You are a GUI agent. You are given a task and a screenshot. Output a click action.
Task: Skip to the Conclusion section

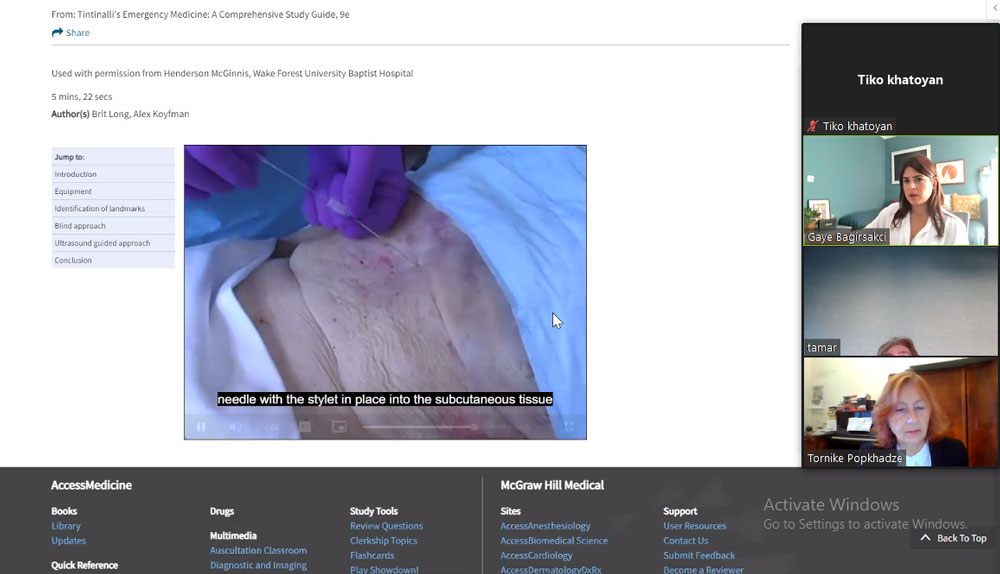pyautogui.click(x=73, y=260)
